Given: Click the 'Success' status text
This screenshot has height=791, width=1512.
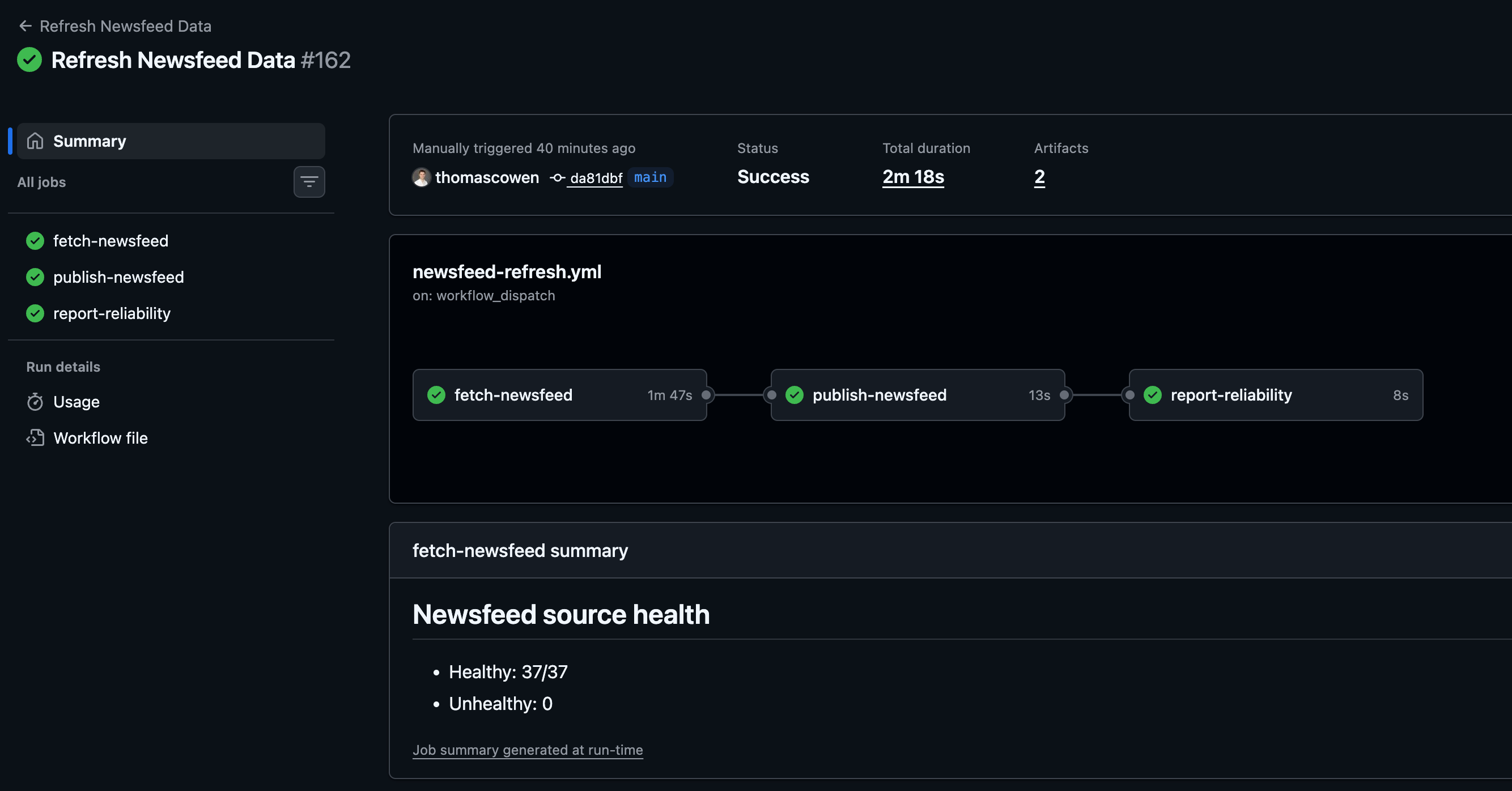Looking at the screenshot, I should [x=773, y=177].
